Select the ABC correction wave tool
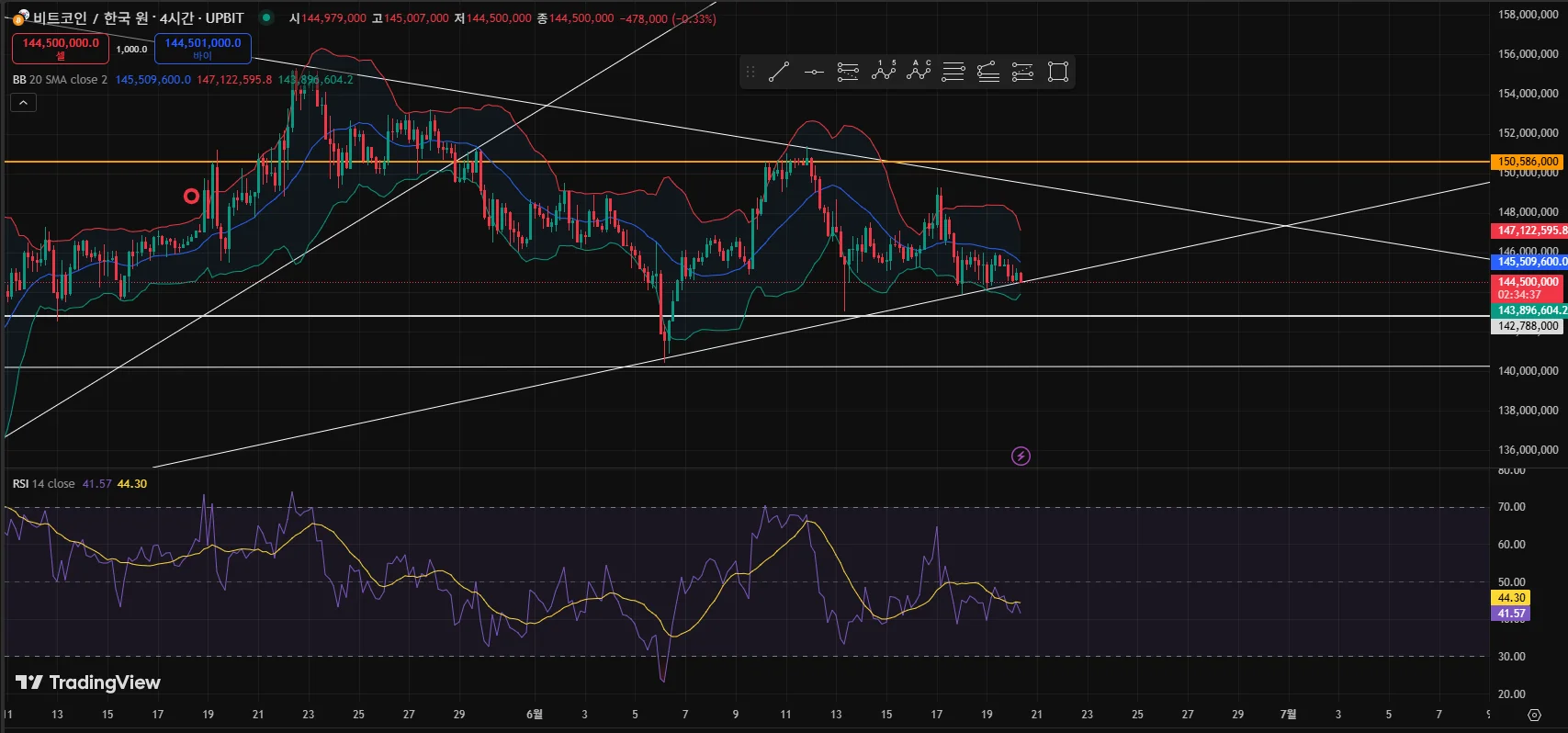This screenshot has height=733, width=1568. tap(919, 72)
